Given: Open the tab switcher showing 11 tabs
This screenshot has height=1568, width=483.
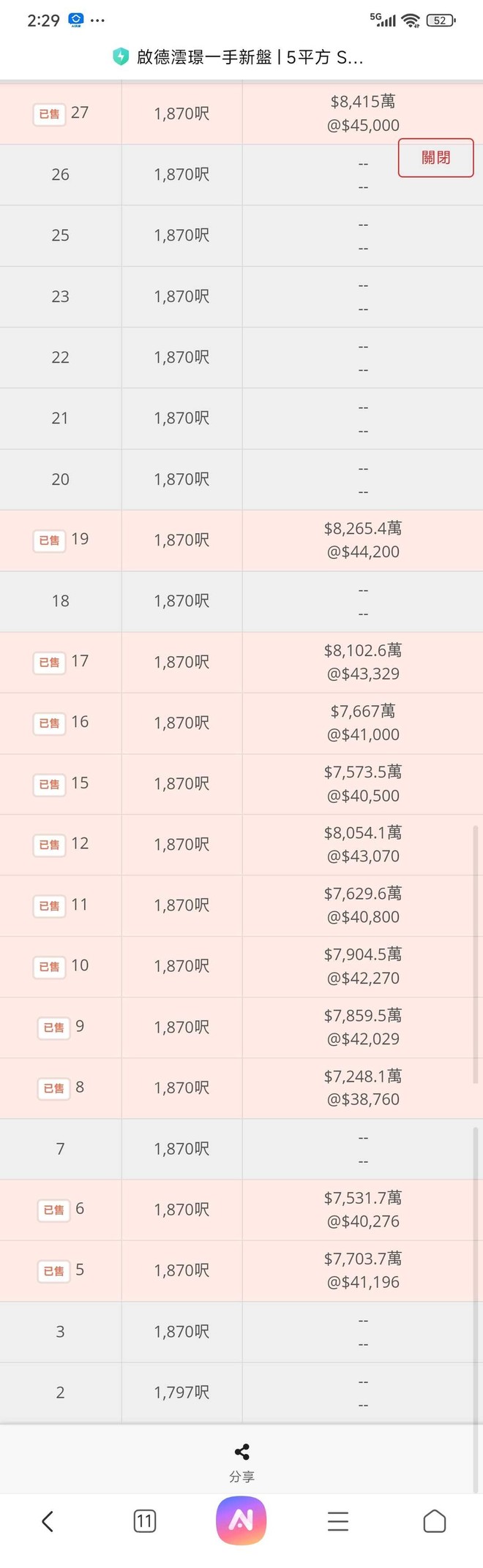Looking at the screenshot, I should pos(145,1522).
